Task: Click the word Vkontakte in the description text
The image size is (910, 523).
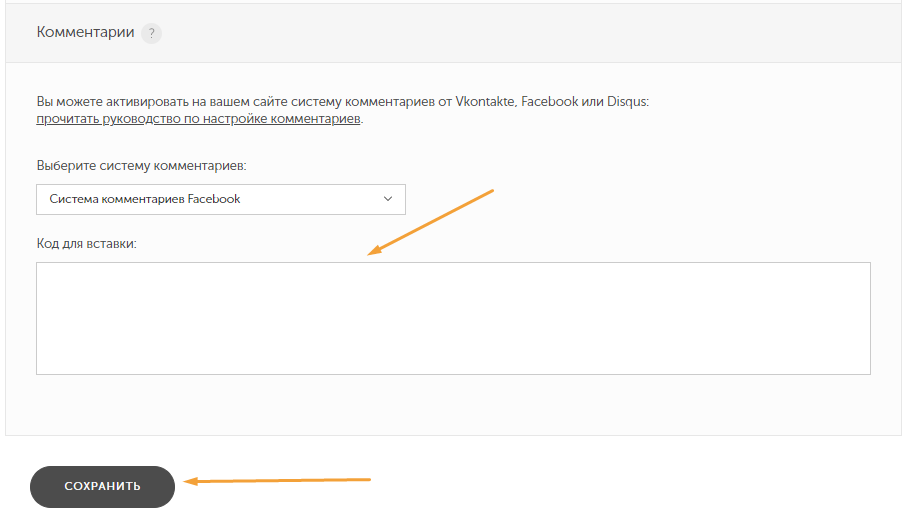Action: point(485,102)
